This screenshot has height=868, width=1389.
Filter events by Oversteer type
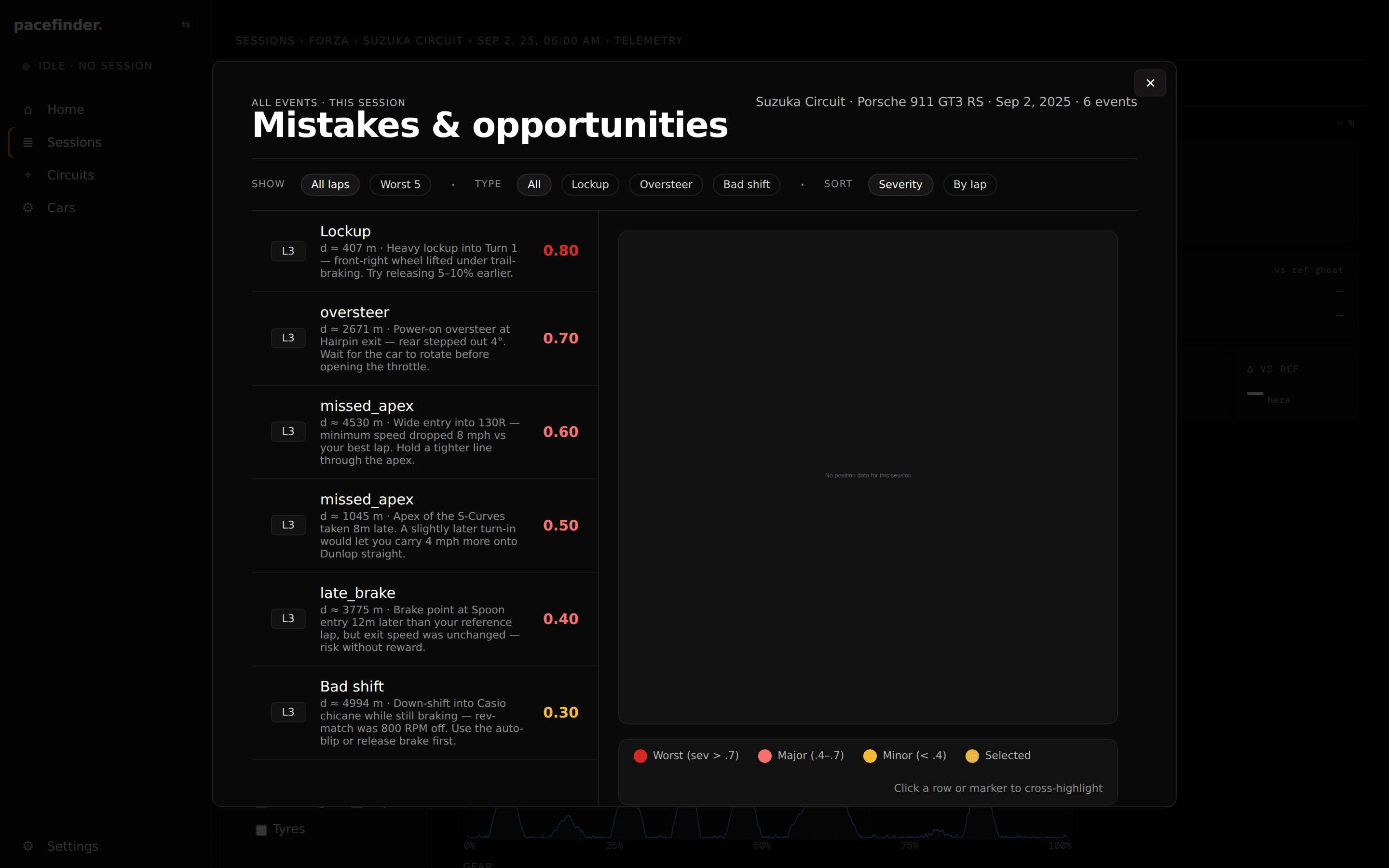666,184
